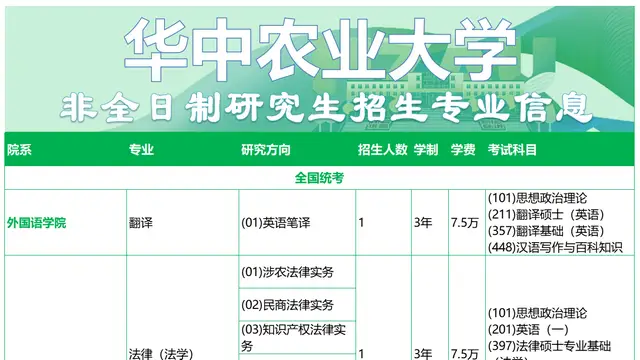Image resolution: width=640 pixels, height=360 pixels.
Task: Select the 学制 column header
Action: pos(426,150)
